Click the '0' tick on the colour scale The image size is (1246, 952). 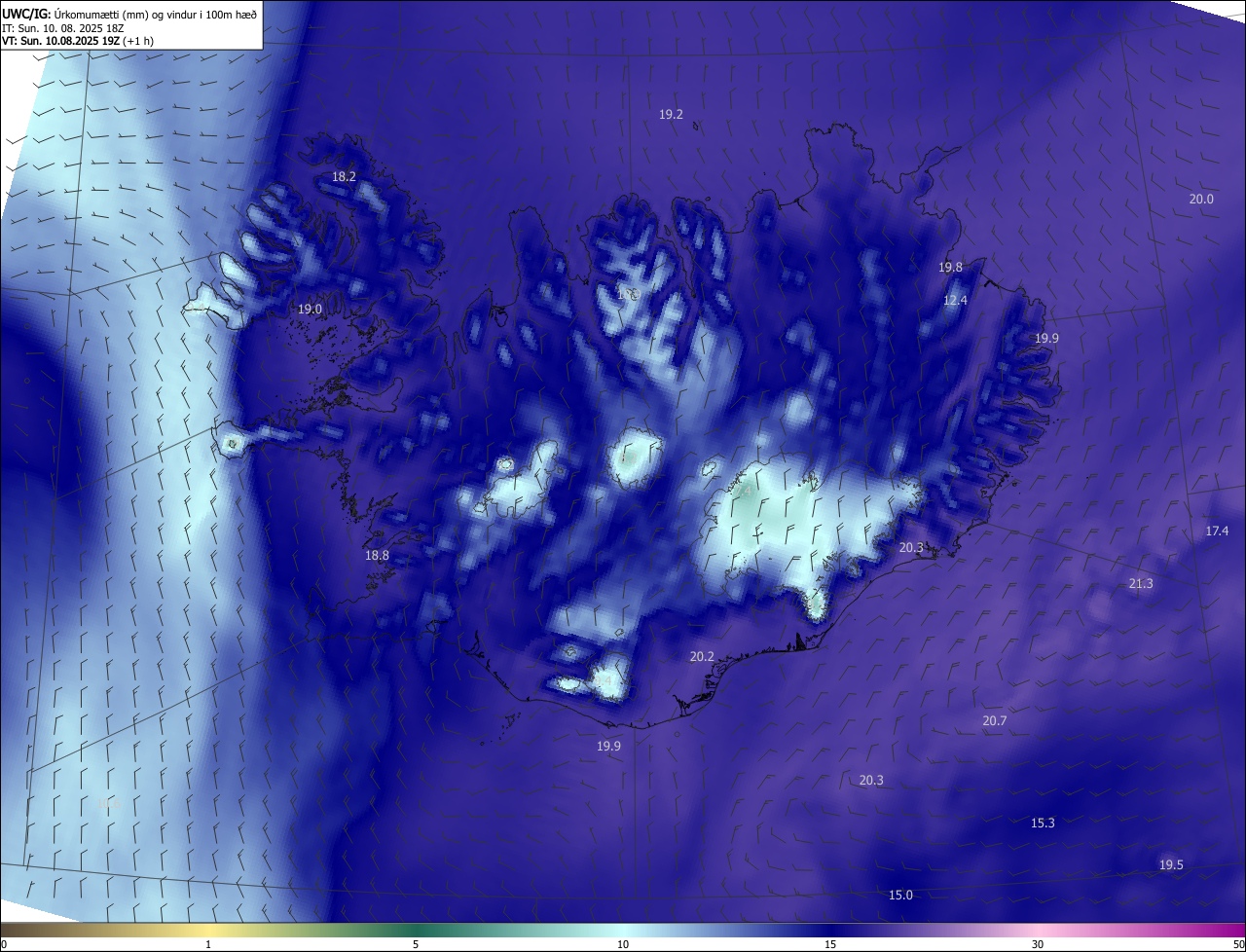coord(4,944)
